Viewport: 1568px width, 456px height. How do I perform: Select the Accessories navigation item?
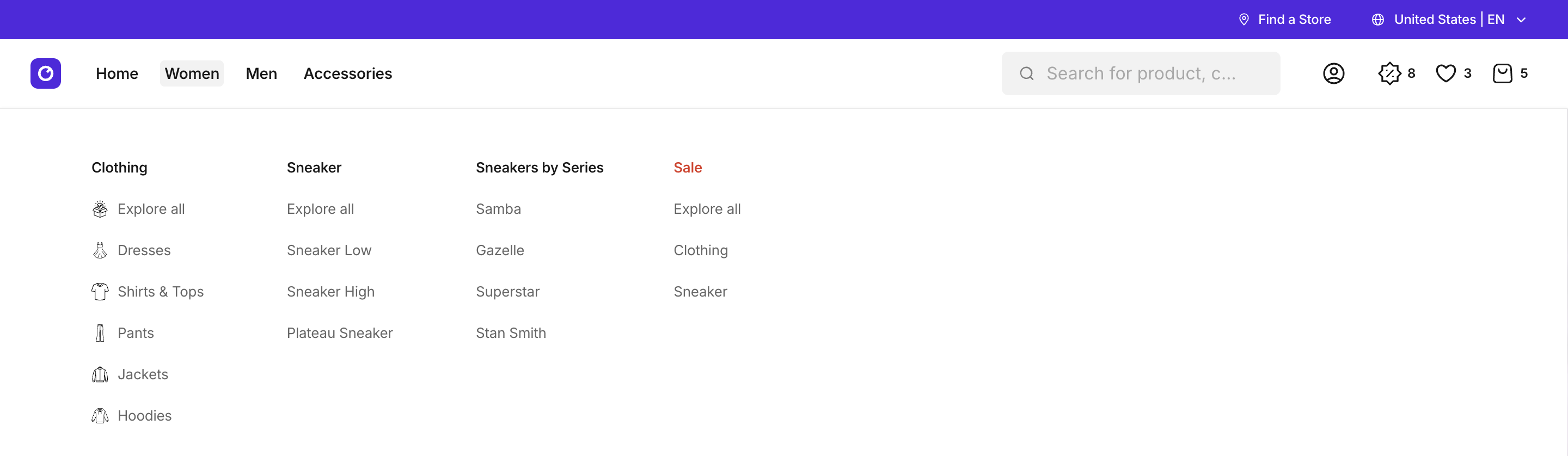coord(347,73)
